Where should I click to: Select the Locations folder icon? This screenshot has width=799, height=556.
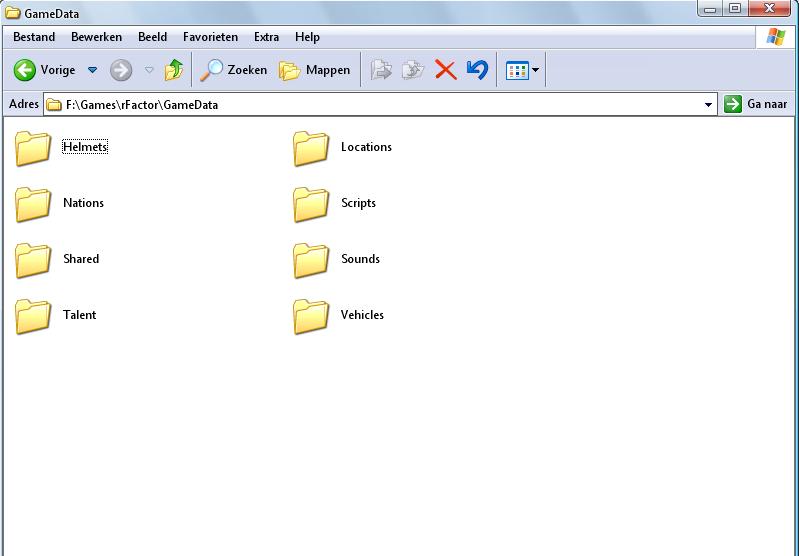(x=311, y=148)
